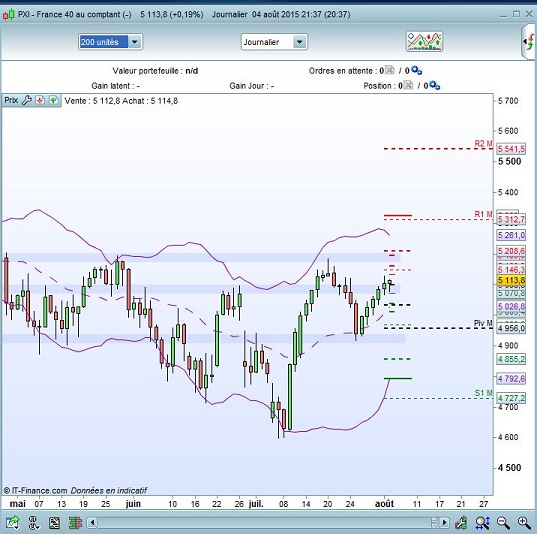The image size is (537, 534).
Task: Click the 4 727,2 S1 price label
Action: pyautogui.click(x=511, y=398)
